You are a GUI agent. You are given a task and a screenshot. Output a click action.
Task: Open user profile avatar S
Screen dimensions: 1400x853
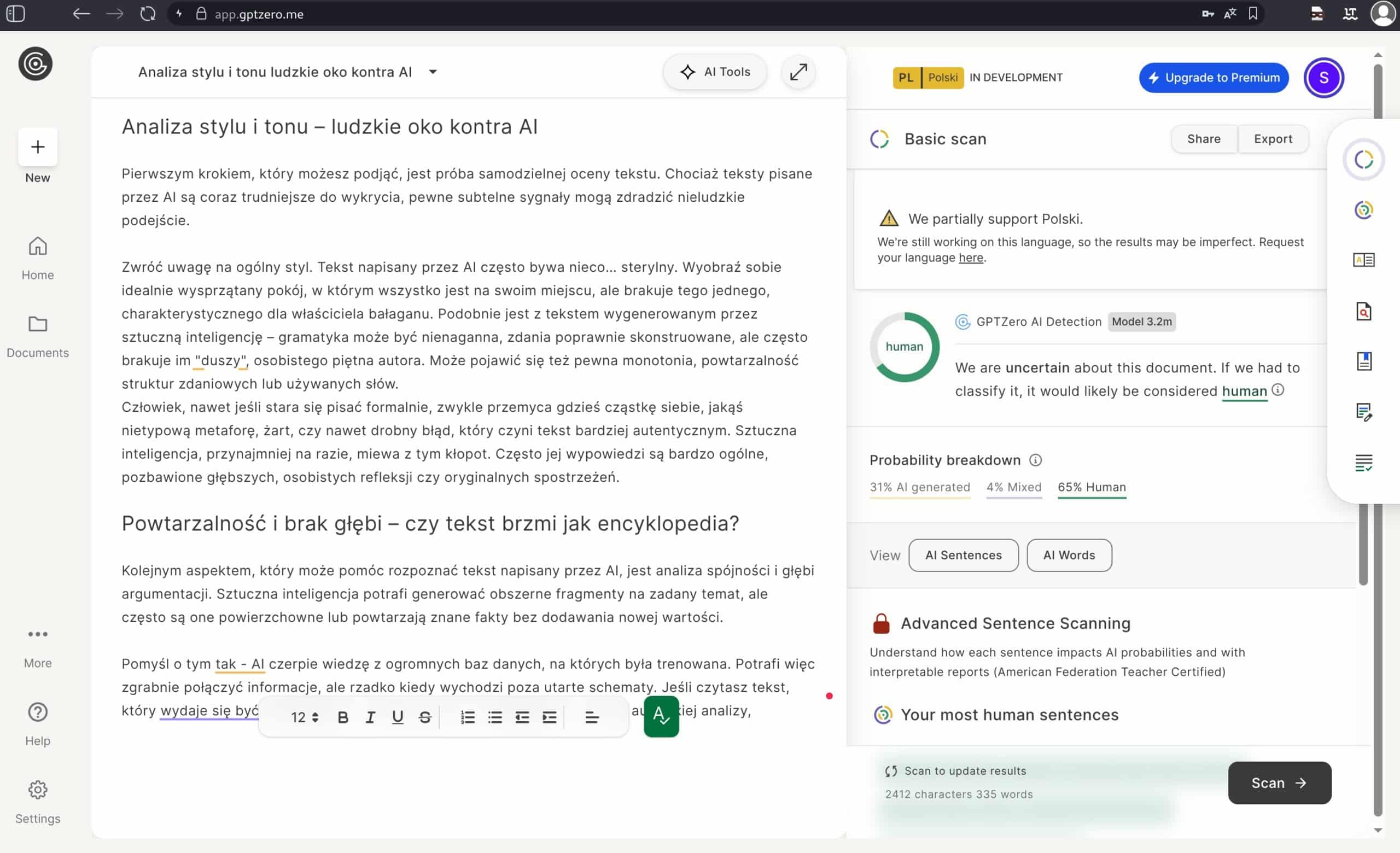point(1324,78)
